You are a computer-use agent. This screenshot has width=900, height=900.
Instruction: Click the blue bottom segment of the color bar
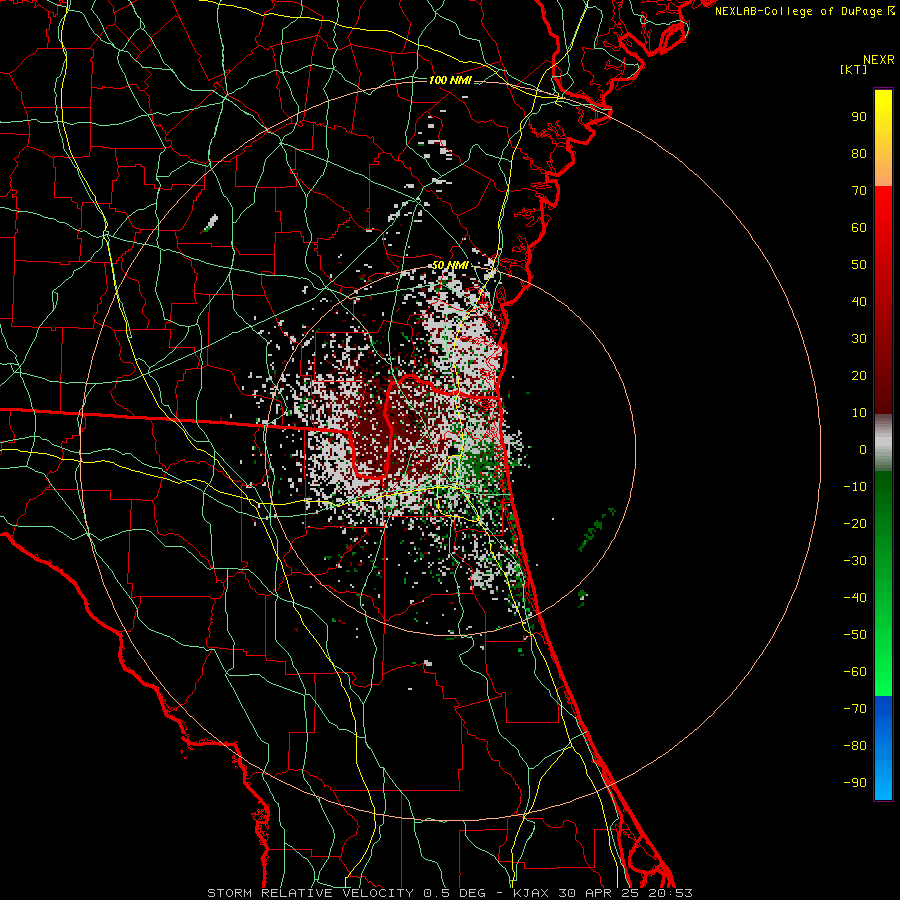(x=883, y=748)
